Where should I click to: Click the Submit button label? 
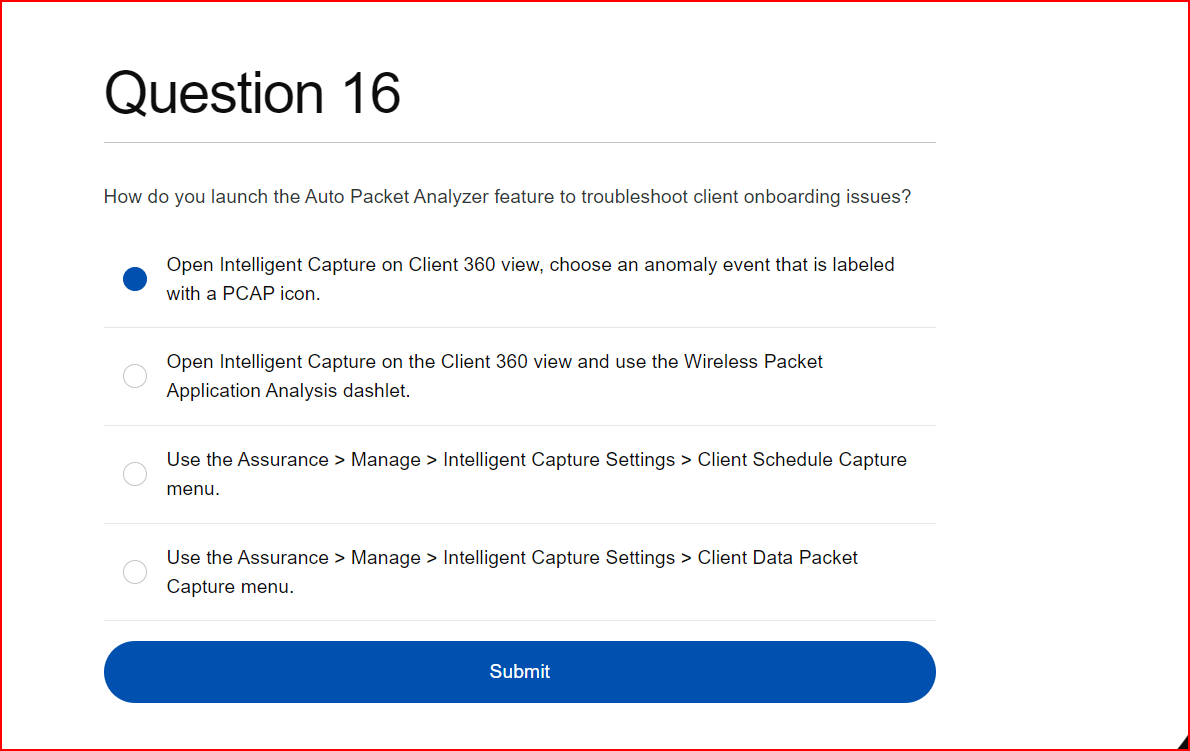(519, 671)
